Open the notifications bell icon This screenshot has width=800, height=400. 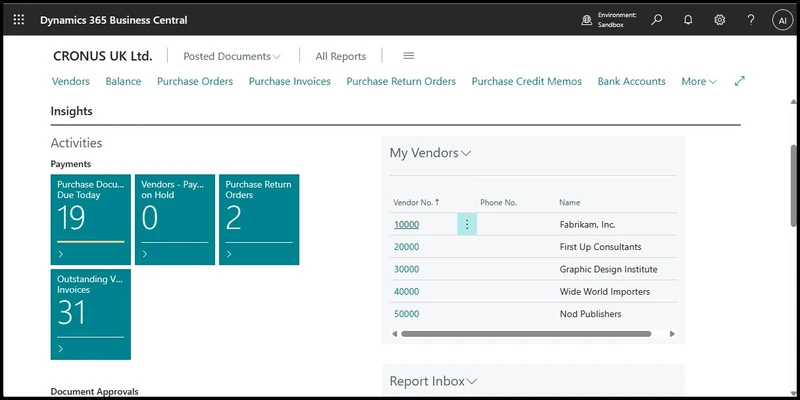click(x=688, y=20)
